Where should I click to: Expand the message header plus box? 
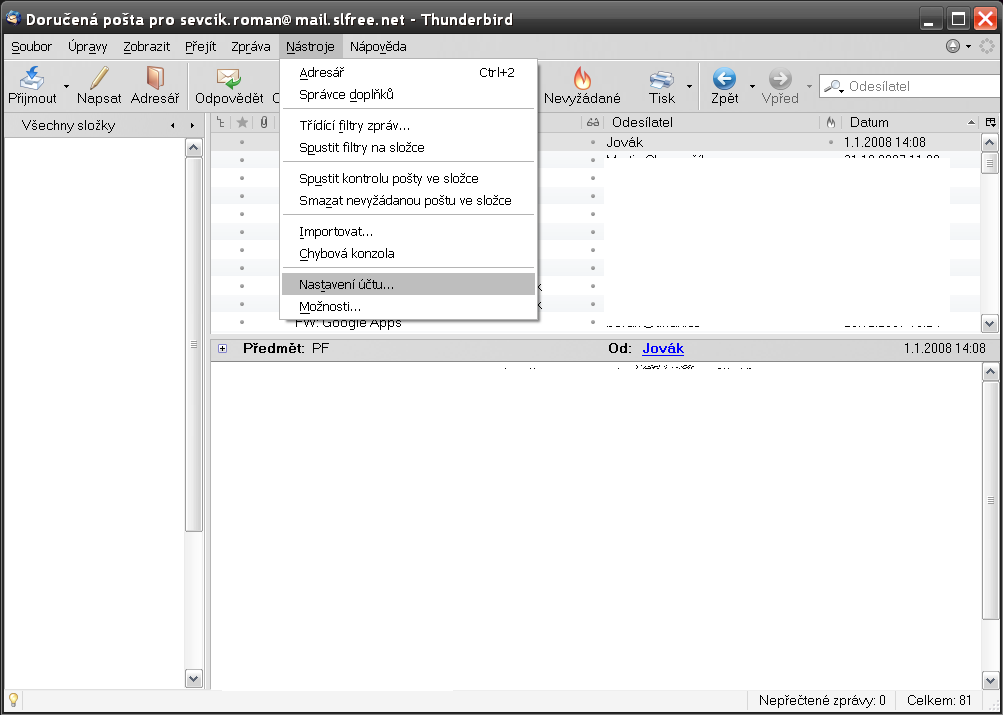pos(222,349)
